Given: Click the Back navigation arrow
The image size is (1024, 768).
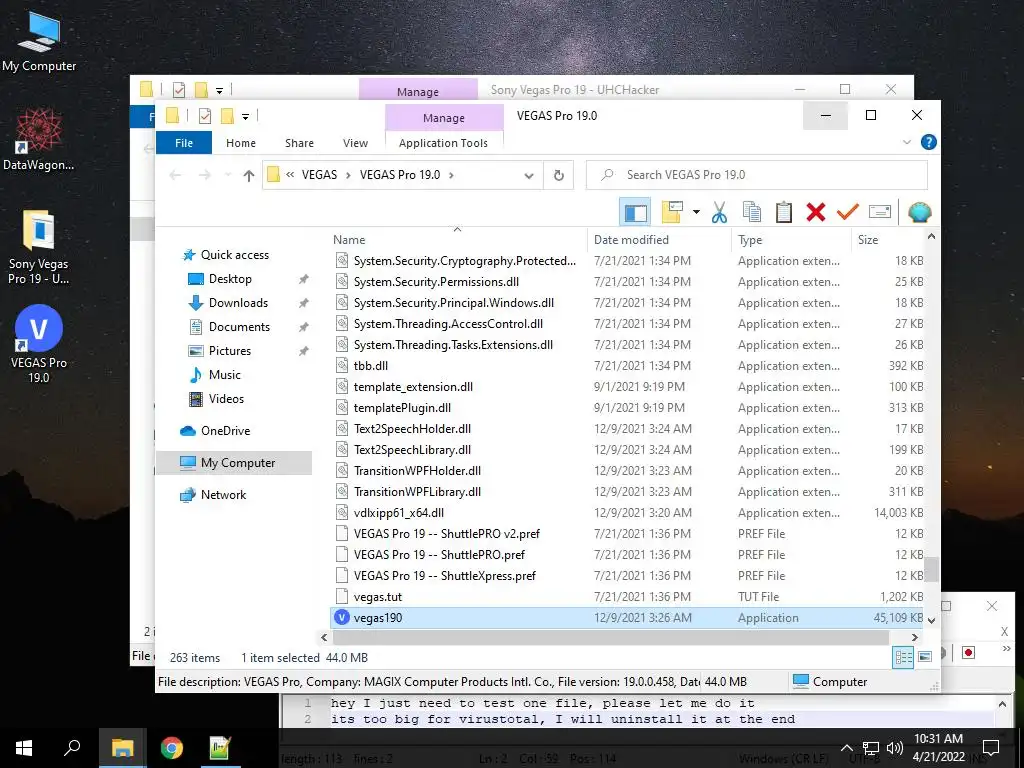Looking at the screenshot, I should tap(175, 175).
